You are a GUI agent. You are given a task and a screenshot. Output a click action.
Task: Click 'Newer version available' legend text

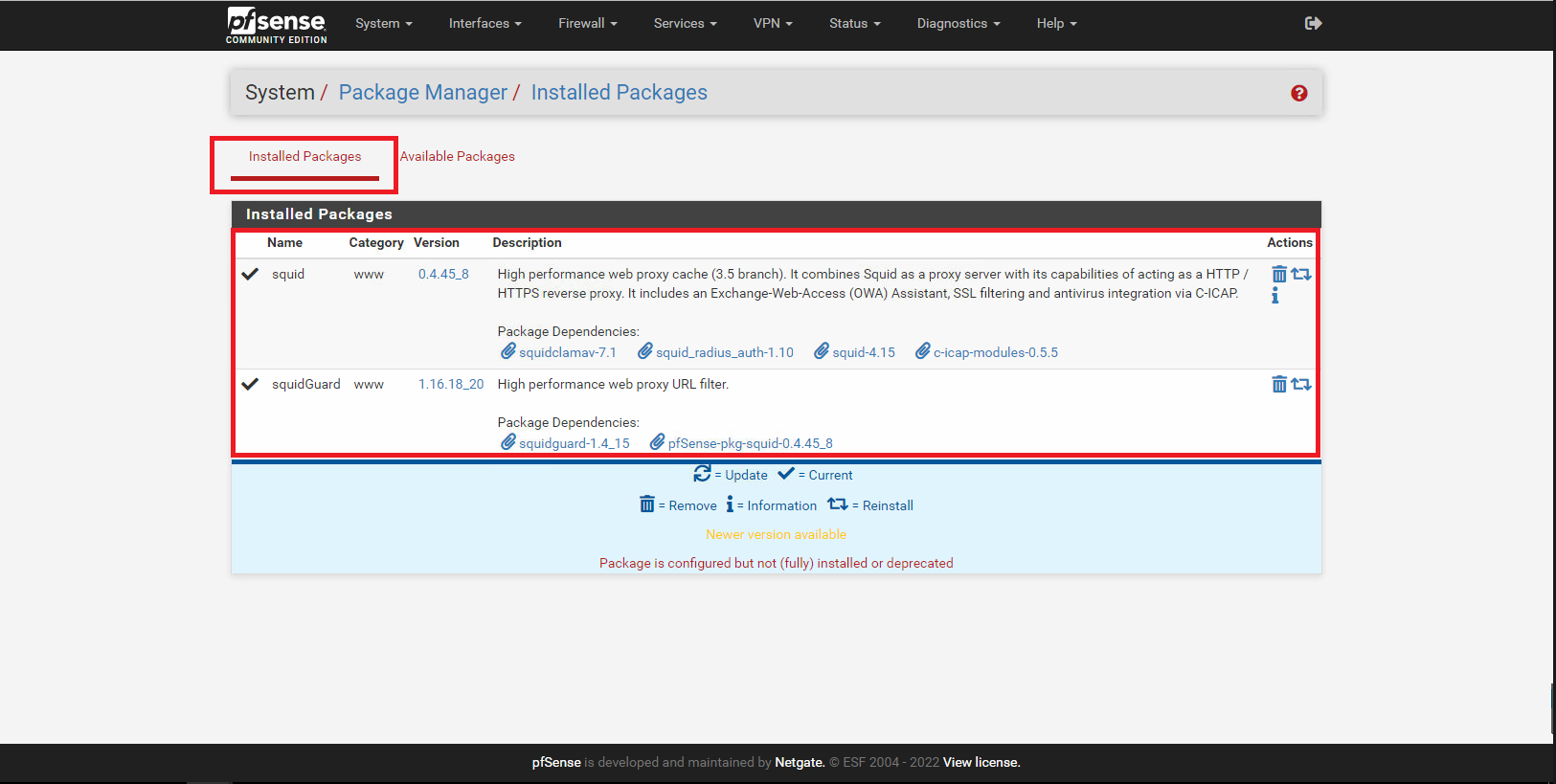776,534
